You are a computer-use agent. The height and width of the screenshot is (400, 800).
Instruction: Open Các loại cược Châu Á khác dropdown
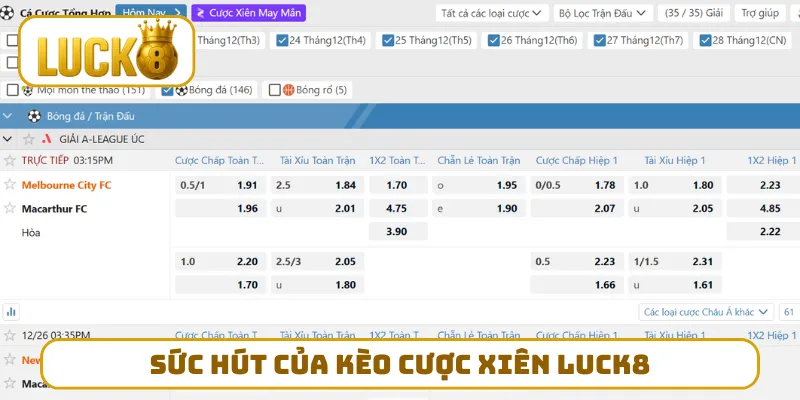[x=706, y=312]
